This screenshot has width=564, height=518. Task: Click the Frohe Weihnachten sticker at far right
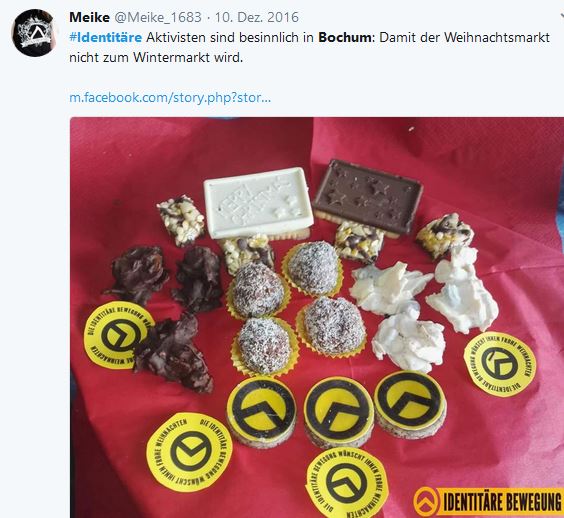[500, 364]
